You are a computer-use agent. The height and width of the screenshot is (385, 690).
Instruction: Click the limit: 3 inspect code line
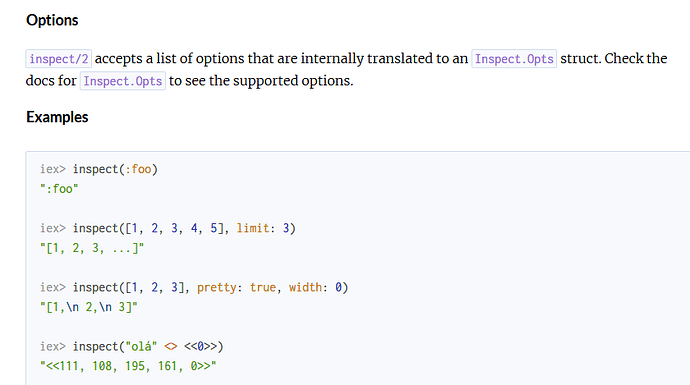(x=168, y=228)
